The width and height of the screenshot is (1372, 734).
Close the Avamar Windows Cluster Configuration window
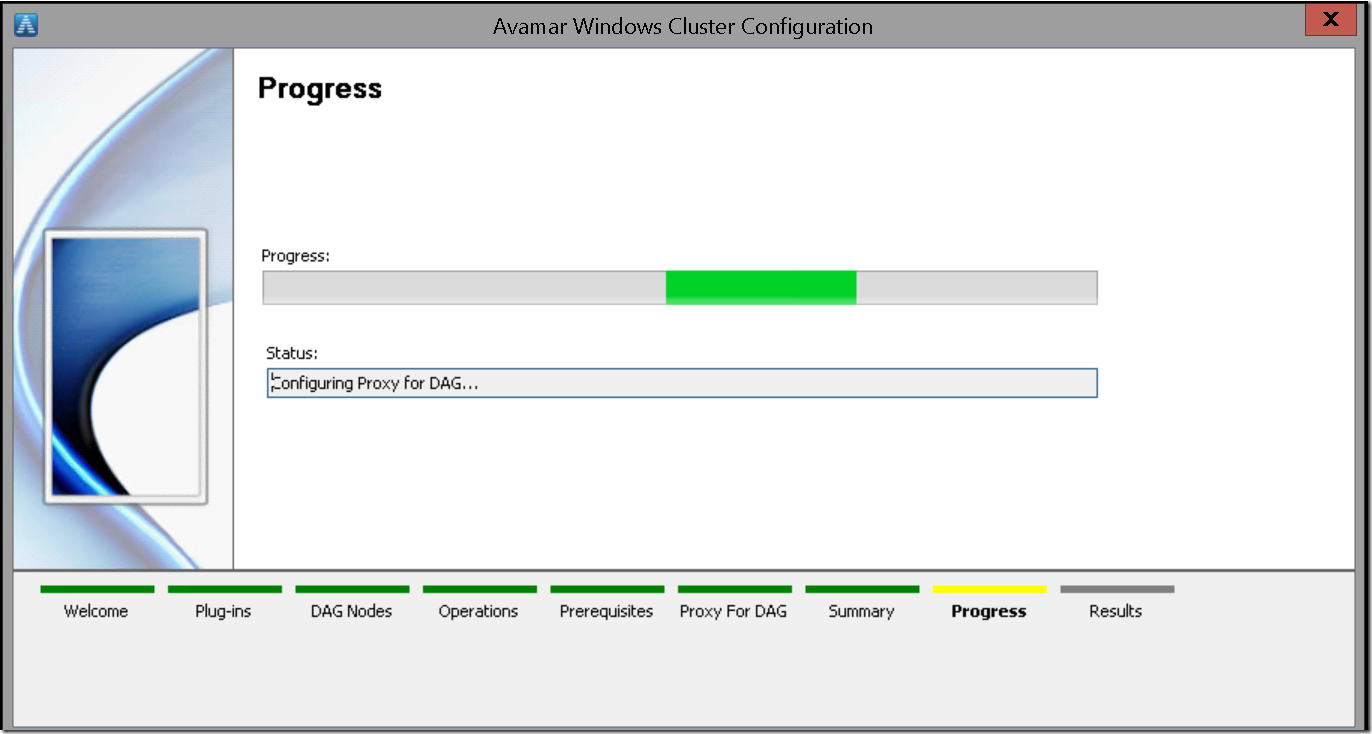[1331, 20]
